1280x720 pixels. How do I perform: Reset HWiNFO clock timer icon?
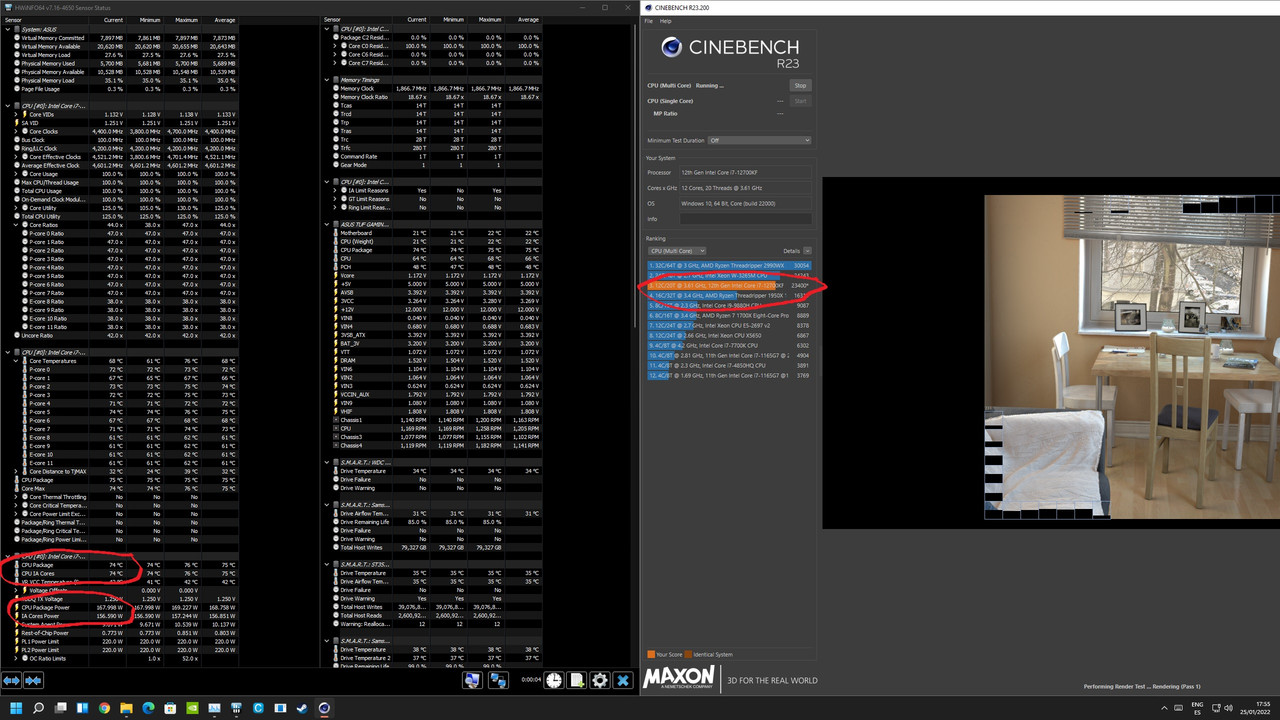[555, 680]
